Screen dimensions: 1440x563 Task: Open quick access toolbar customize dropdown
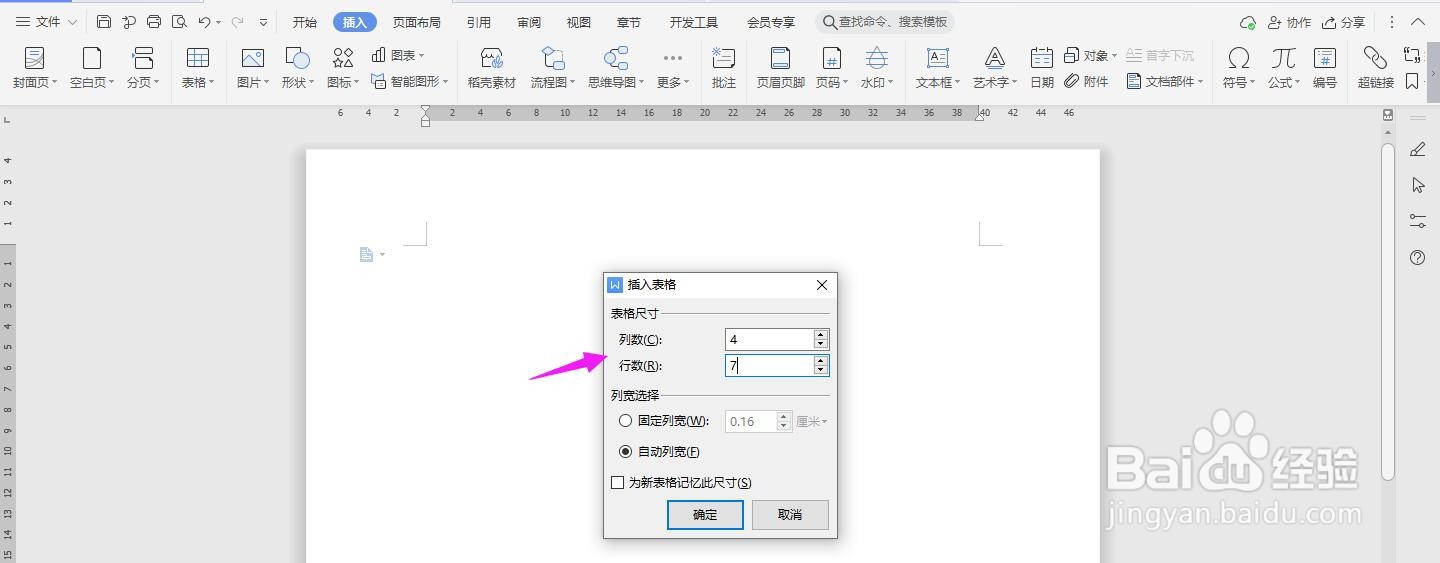pos(263,22)
